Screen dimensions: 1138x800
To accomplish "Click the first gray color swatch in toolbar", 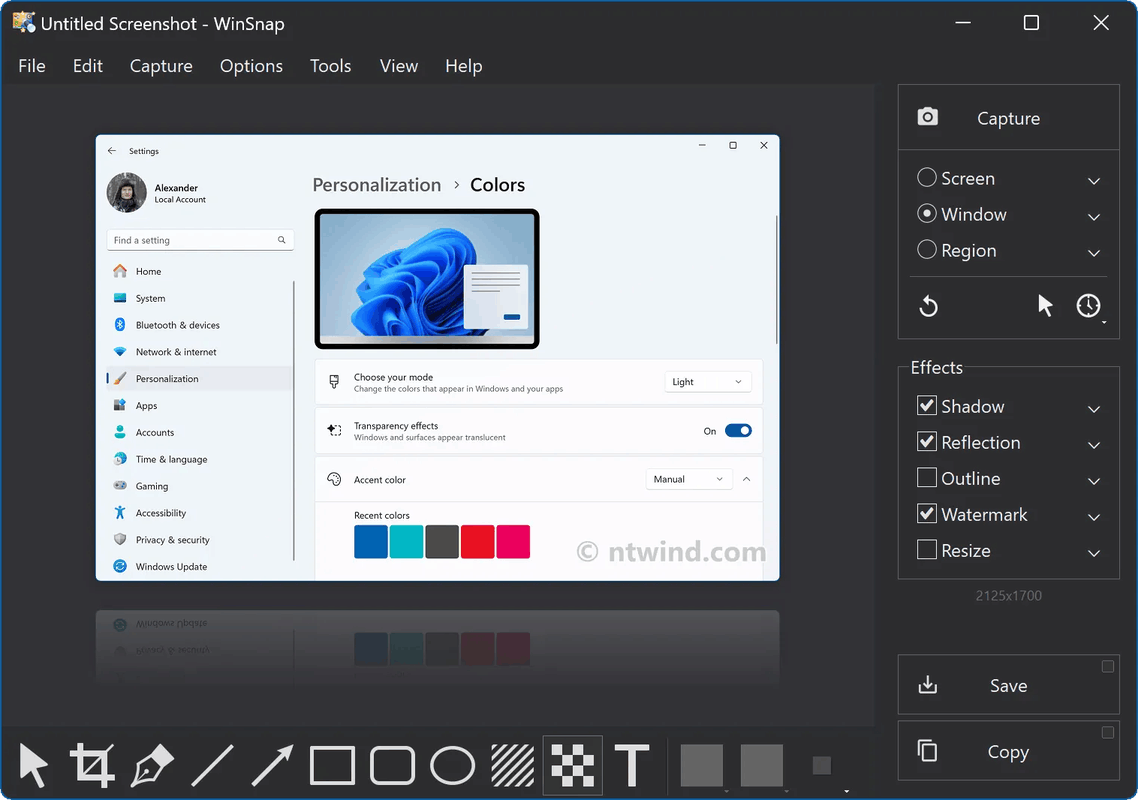I will [x=701, y=765].
